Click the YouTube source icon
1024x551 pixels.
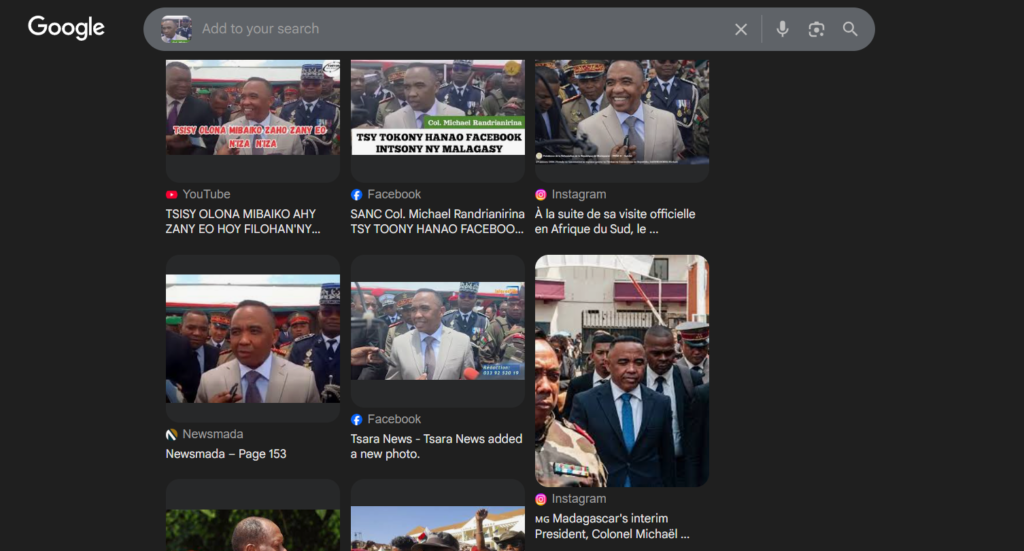tap(172, 195)
